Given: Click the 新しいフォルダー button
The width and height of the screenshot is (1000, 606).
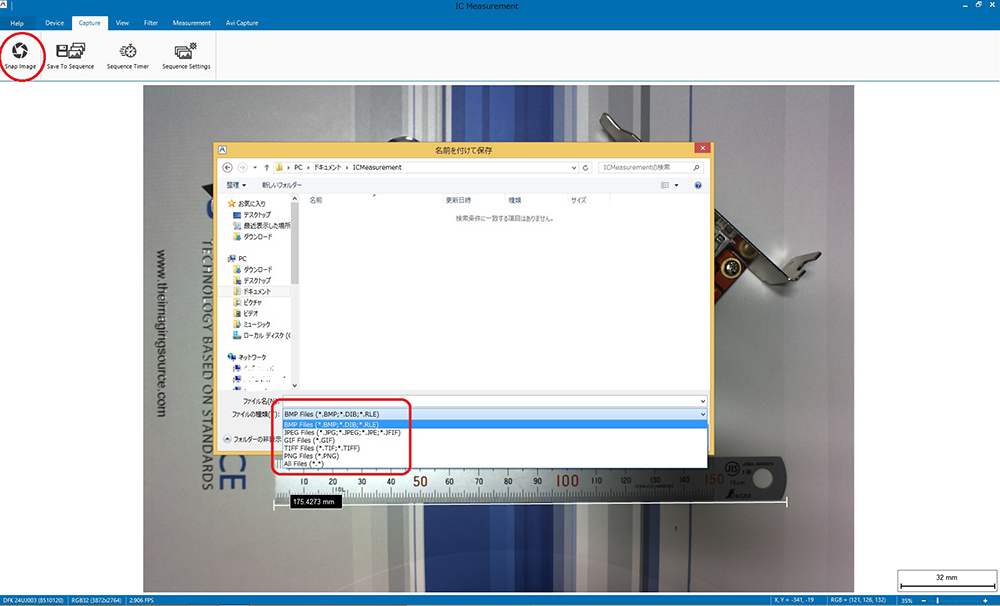Looking at the screenshot, I should pyautogui.click(x=281, y=185).
